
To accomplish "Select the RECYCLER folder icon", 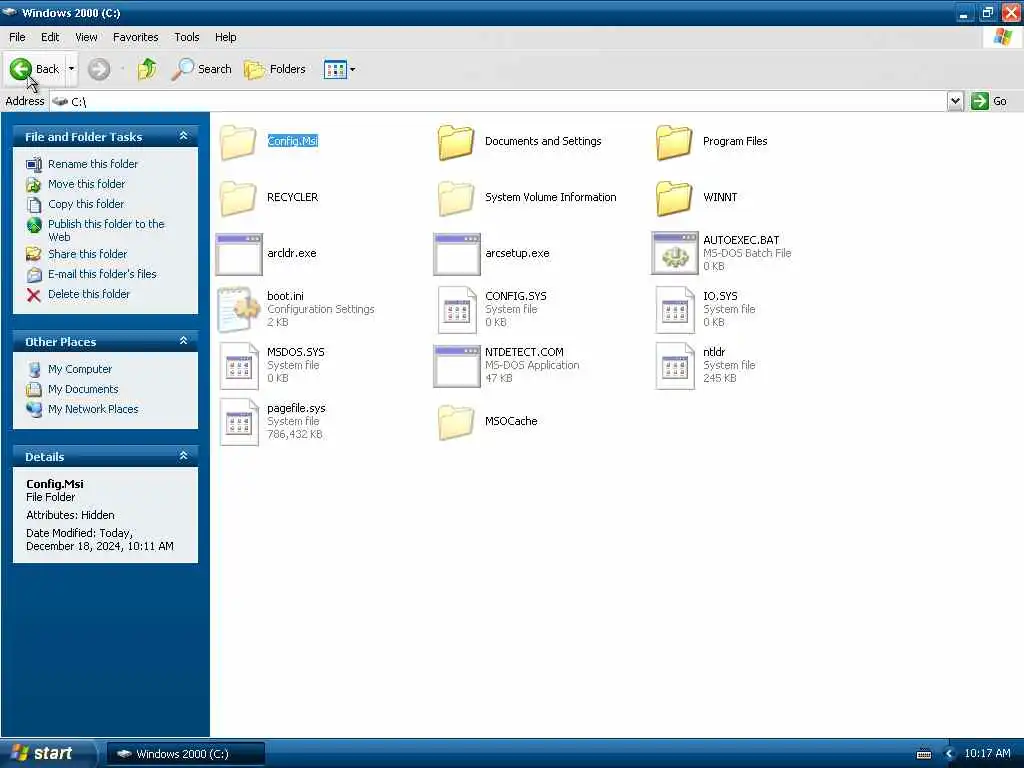I will pyautogui.click(x=238, y=198).
